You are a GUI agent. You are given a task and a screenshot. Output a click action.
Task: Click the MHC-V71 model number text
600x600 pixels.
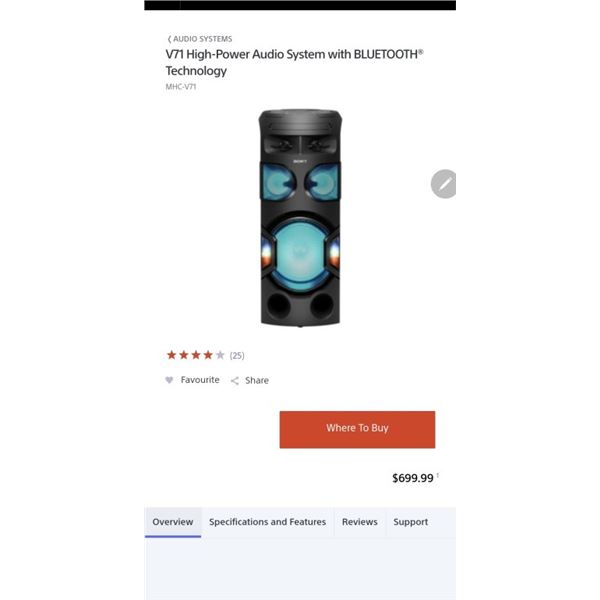click(181, 86)
